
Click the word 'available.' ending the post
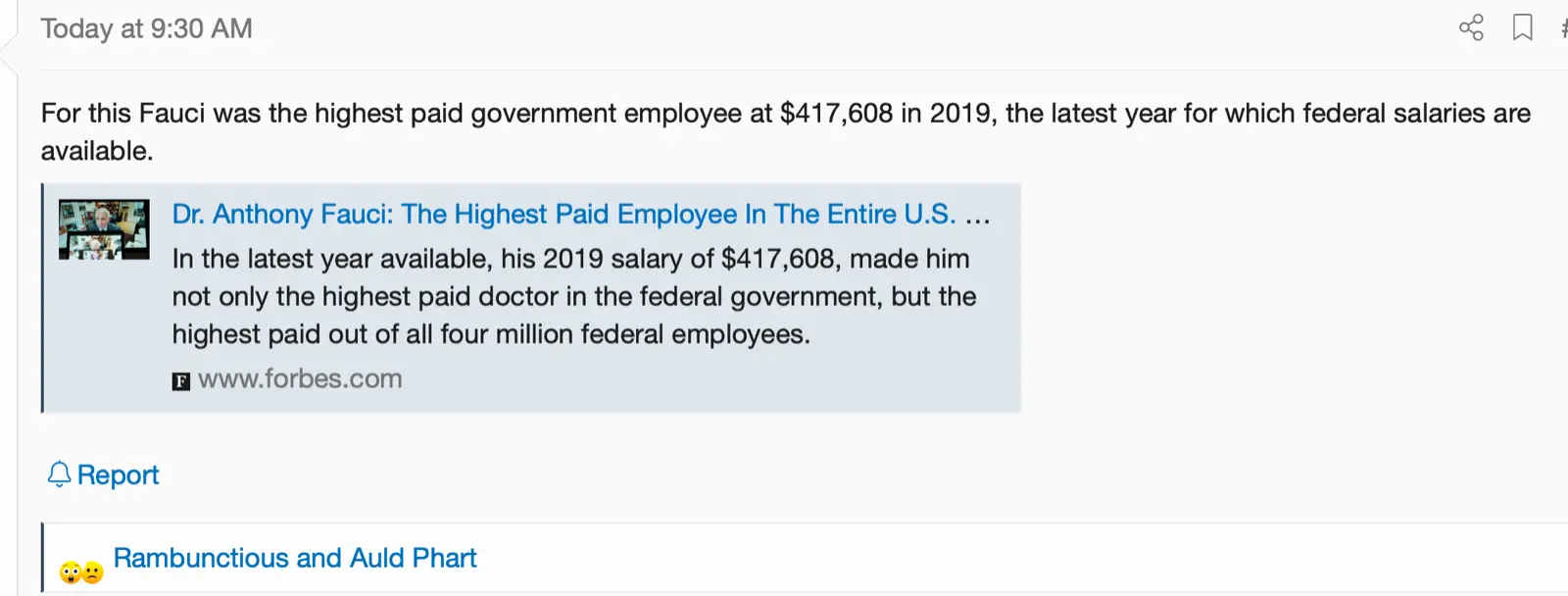click(x=97, y=151)
